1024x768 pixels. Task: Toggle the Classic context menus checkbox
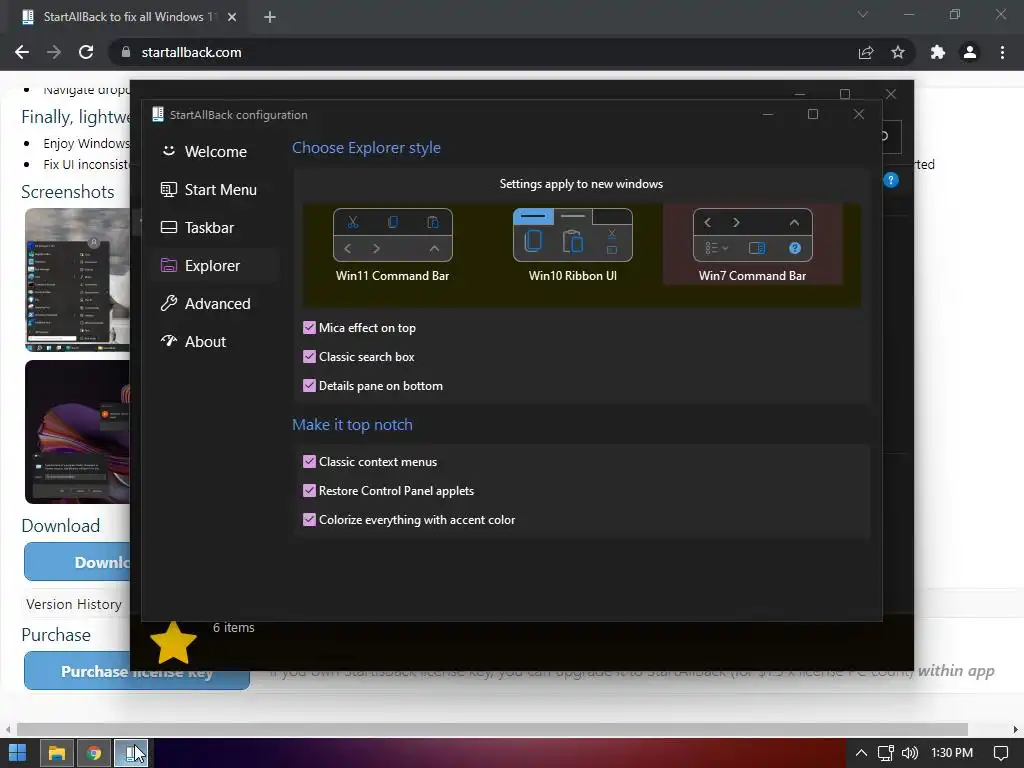click(310, 462)
